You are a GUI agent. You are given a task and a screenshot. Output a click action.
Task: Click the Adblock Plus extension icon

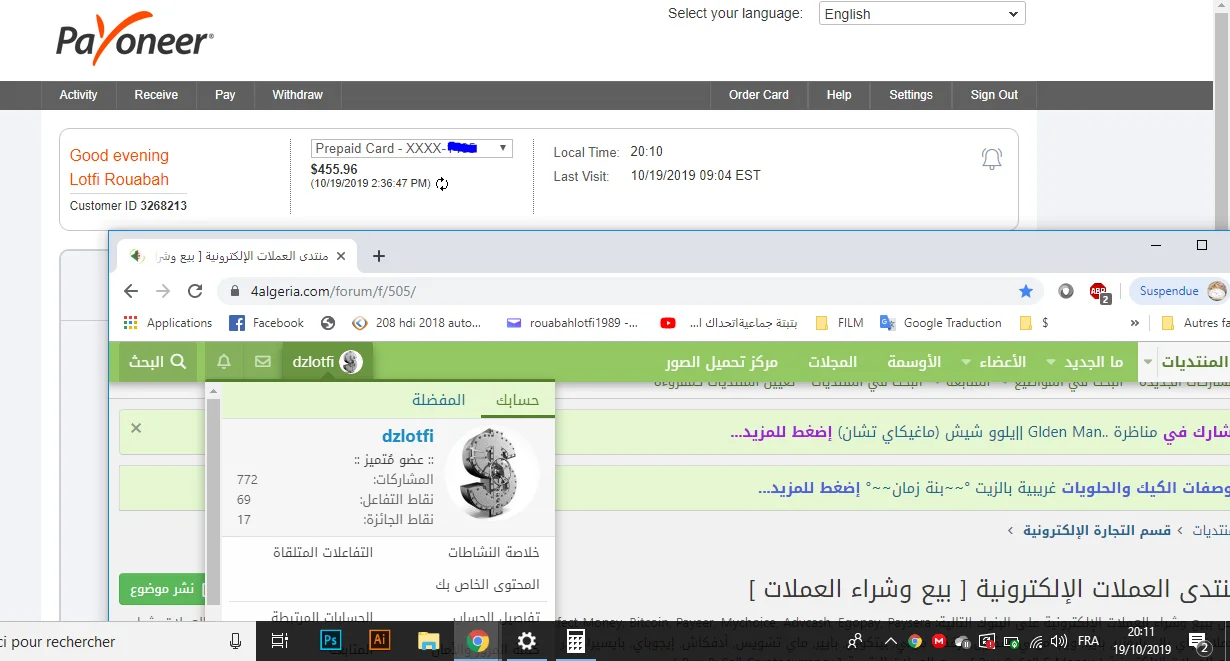pos(1099,291)
